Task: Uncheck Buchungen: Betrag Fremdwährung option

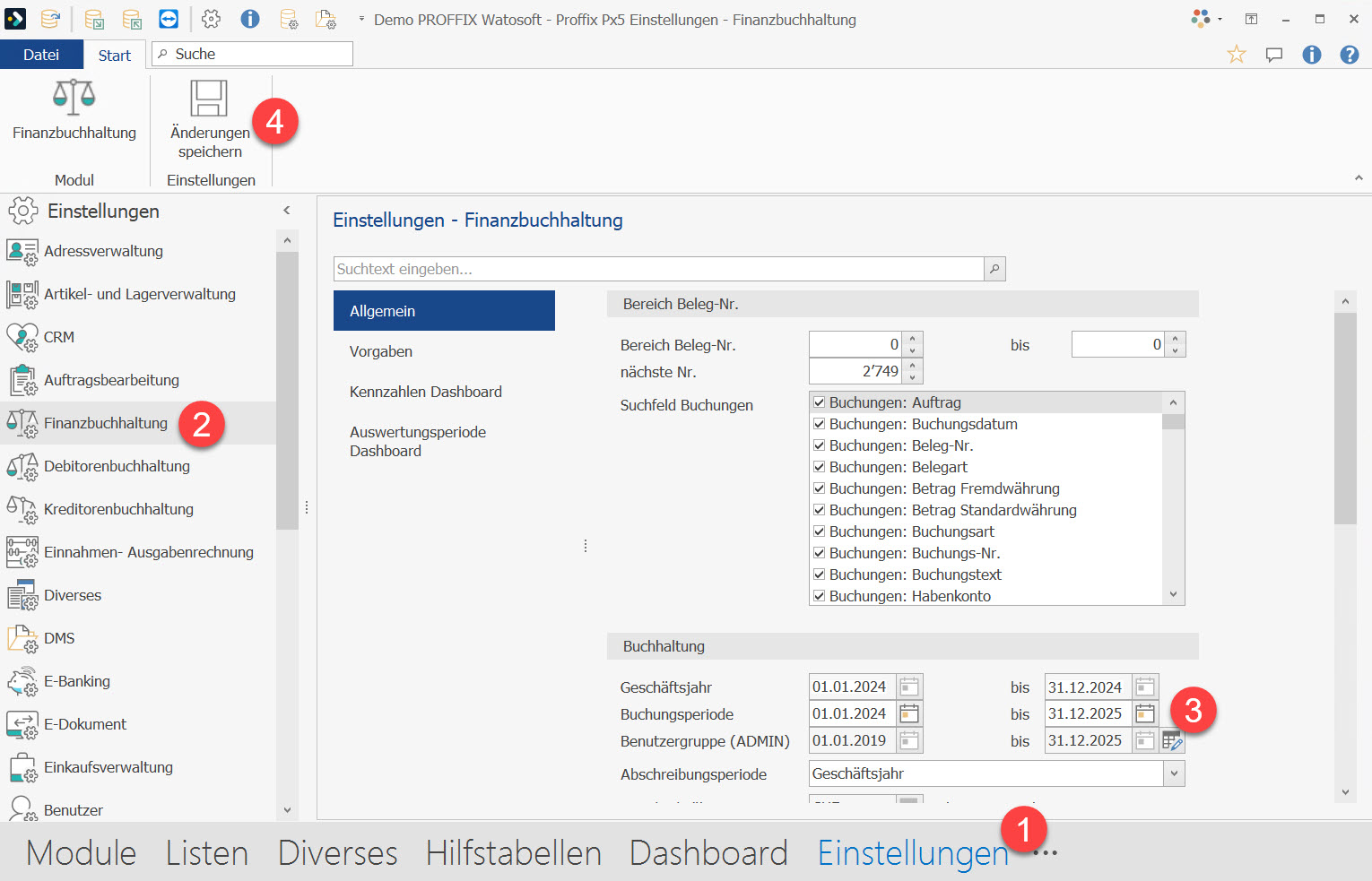Action: (819, 488)
